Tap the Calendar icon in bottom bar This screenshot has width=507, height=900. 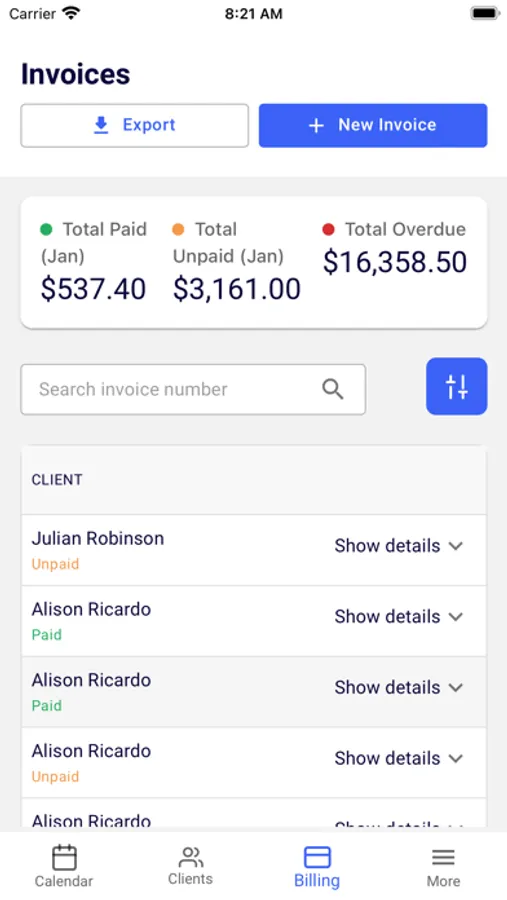tap(64, 858)
